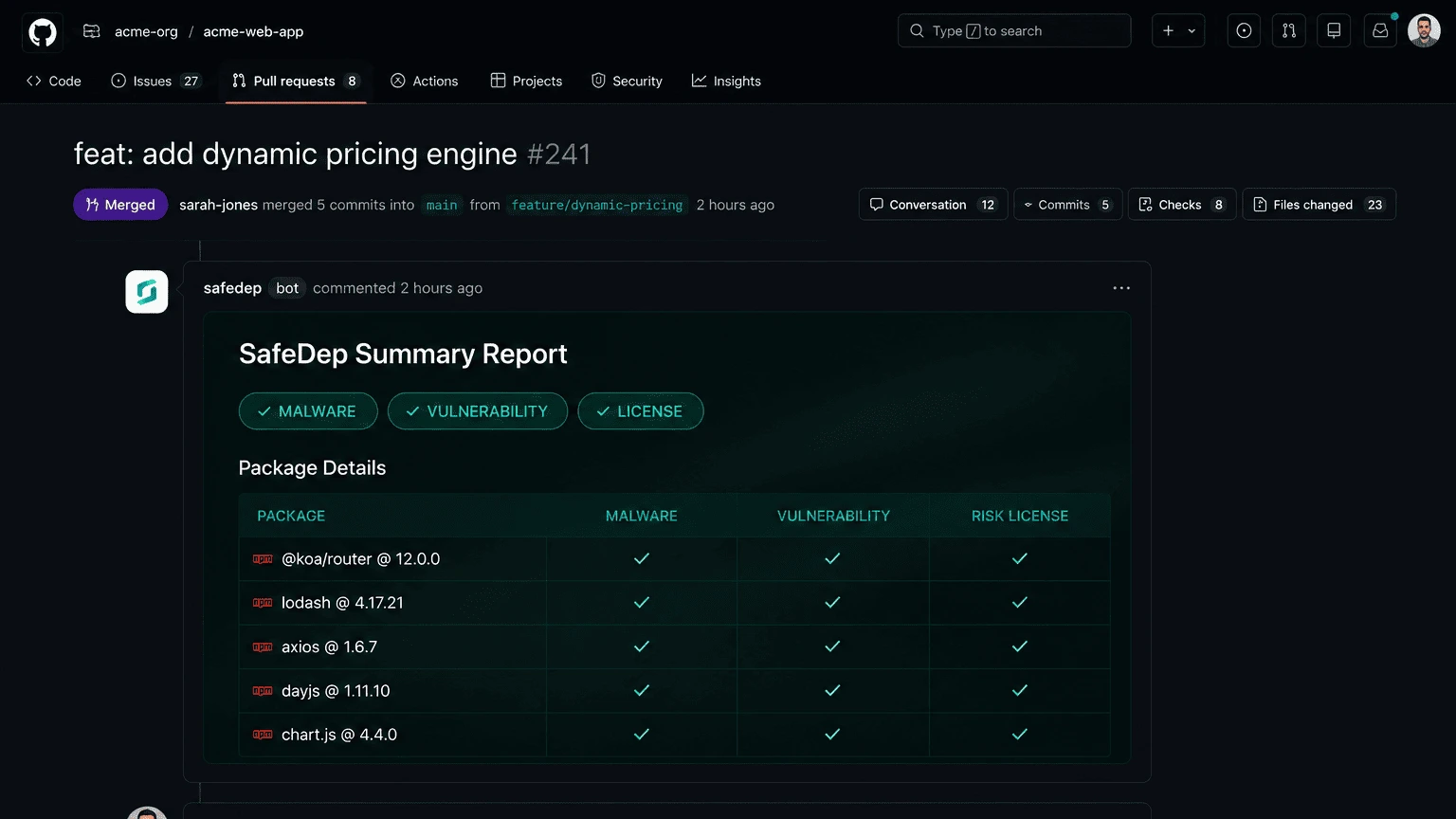
Task: Switch to the Code tab
Action: 54,82
